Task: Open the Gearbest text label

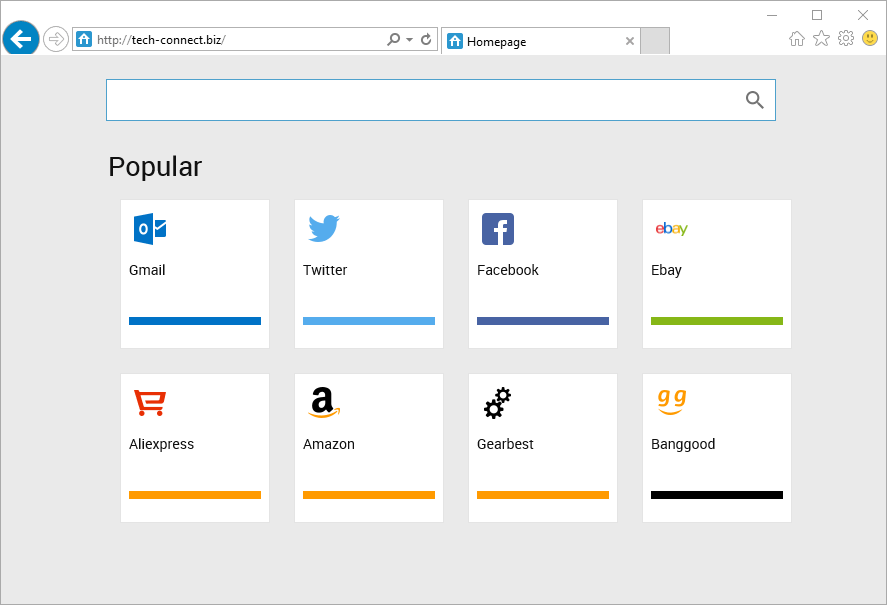Action: coord(505,444)
